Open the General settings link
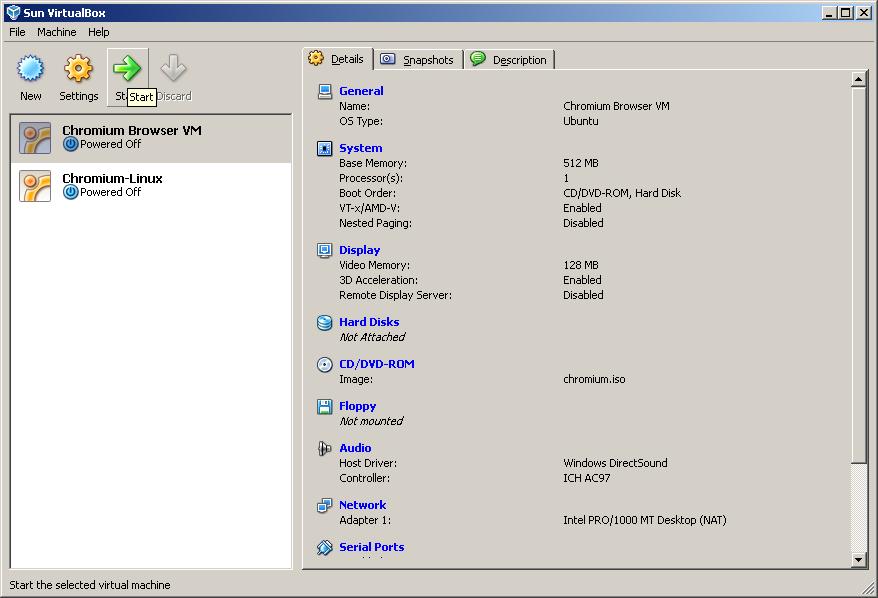This screenshot has height=598, width=878. [x=361, y=91]
